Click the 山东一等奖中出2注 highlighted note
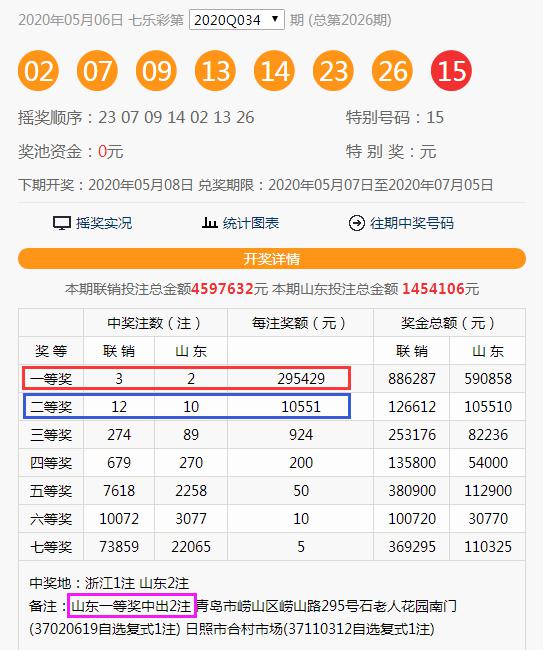 click(x=131, y=606)
